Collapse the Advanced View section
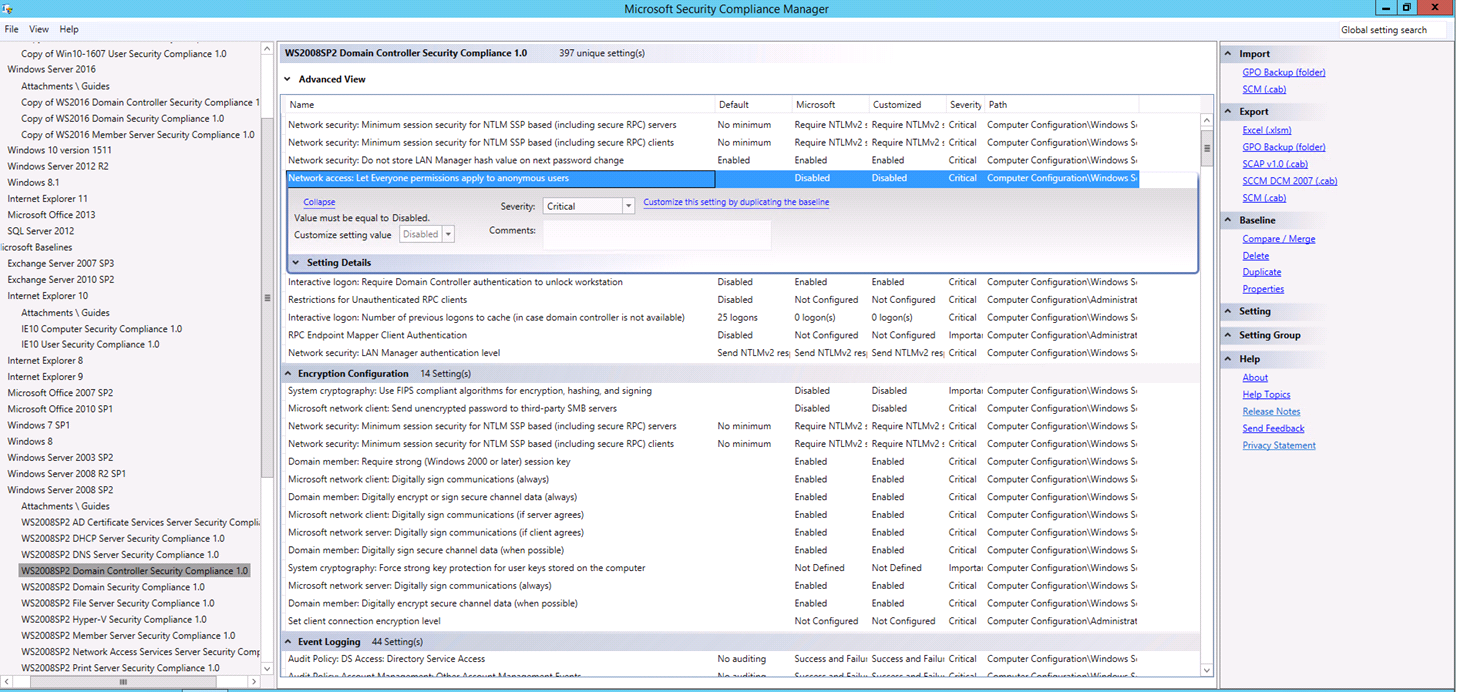This screenshot has height=692, width=1457. click(287, 79)
